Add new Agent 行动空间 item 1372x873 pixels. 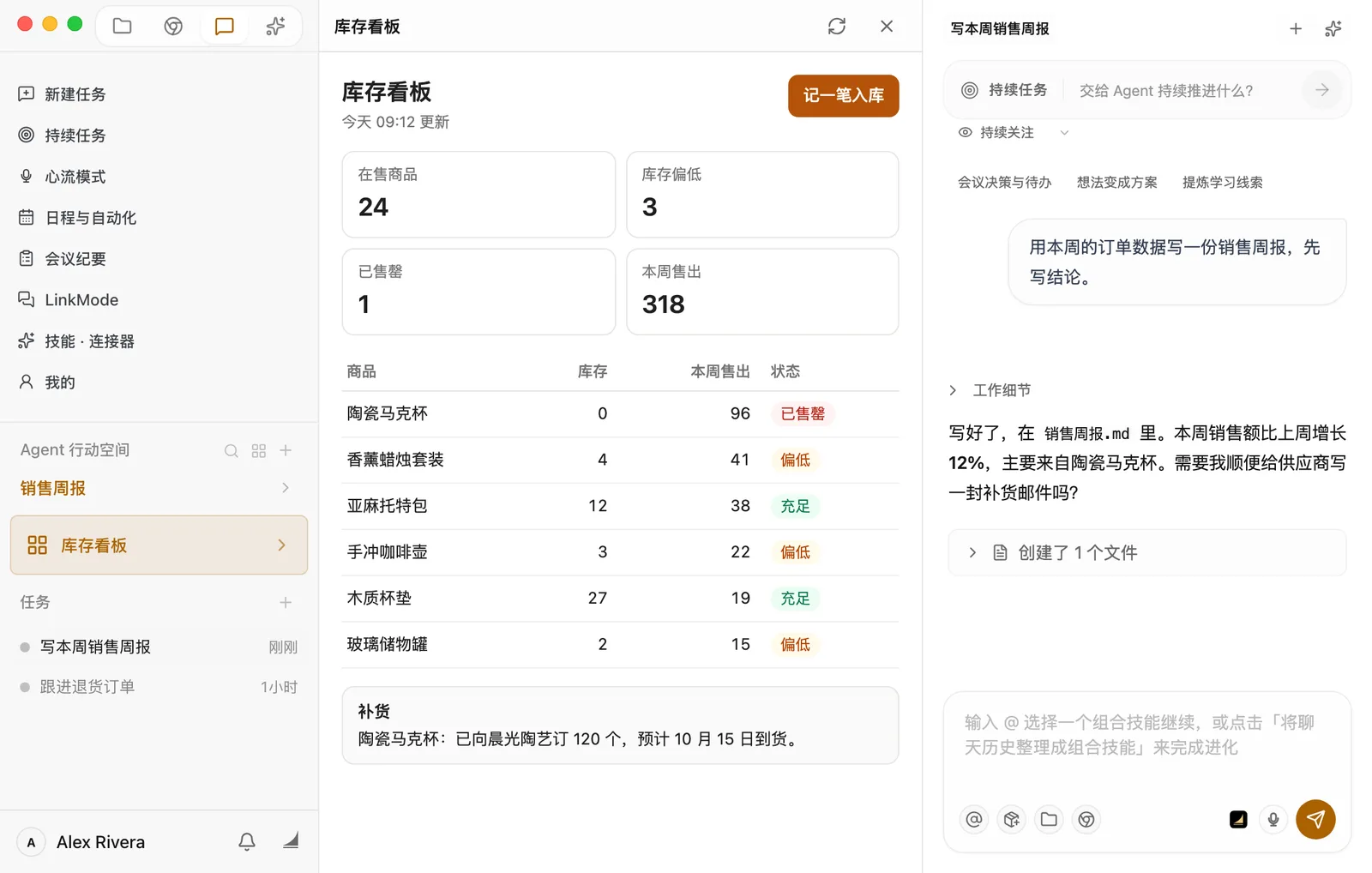click(x=286, y=450)
